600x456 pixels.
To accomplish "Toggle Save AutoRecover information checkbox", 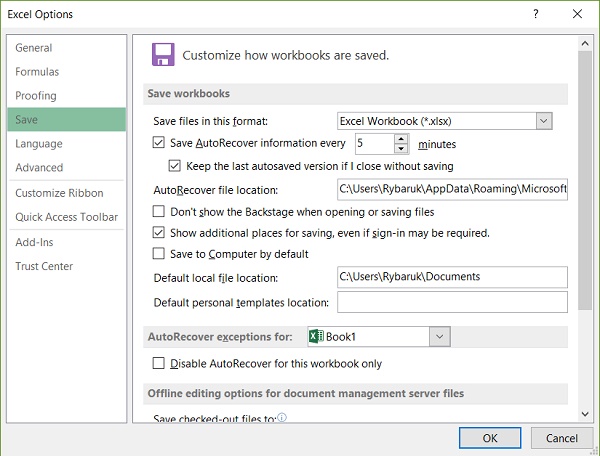I will tap(158, 142).
